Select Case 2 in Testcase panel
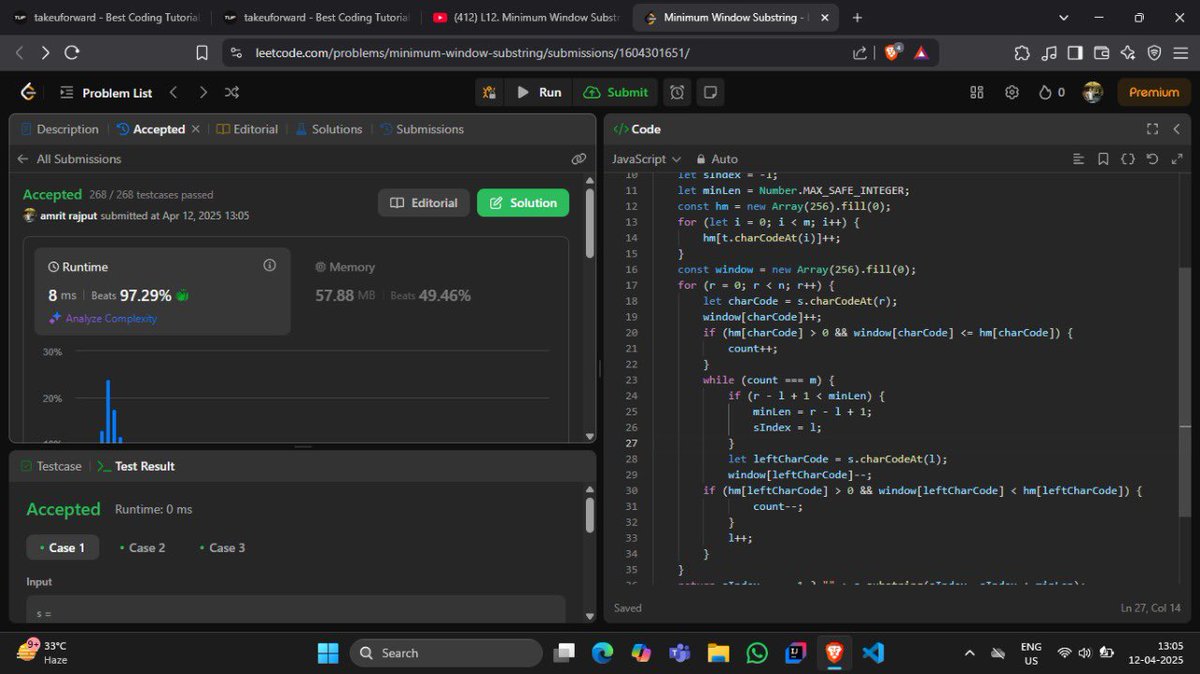This screenshot has height=674, width=1200. [143, 547]
